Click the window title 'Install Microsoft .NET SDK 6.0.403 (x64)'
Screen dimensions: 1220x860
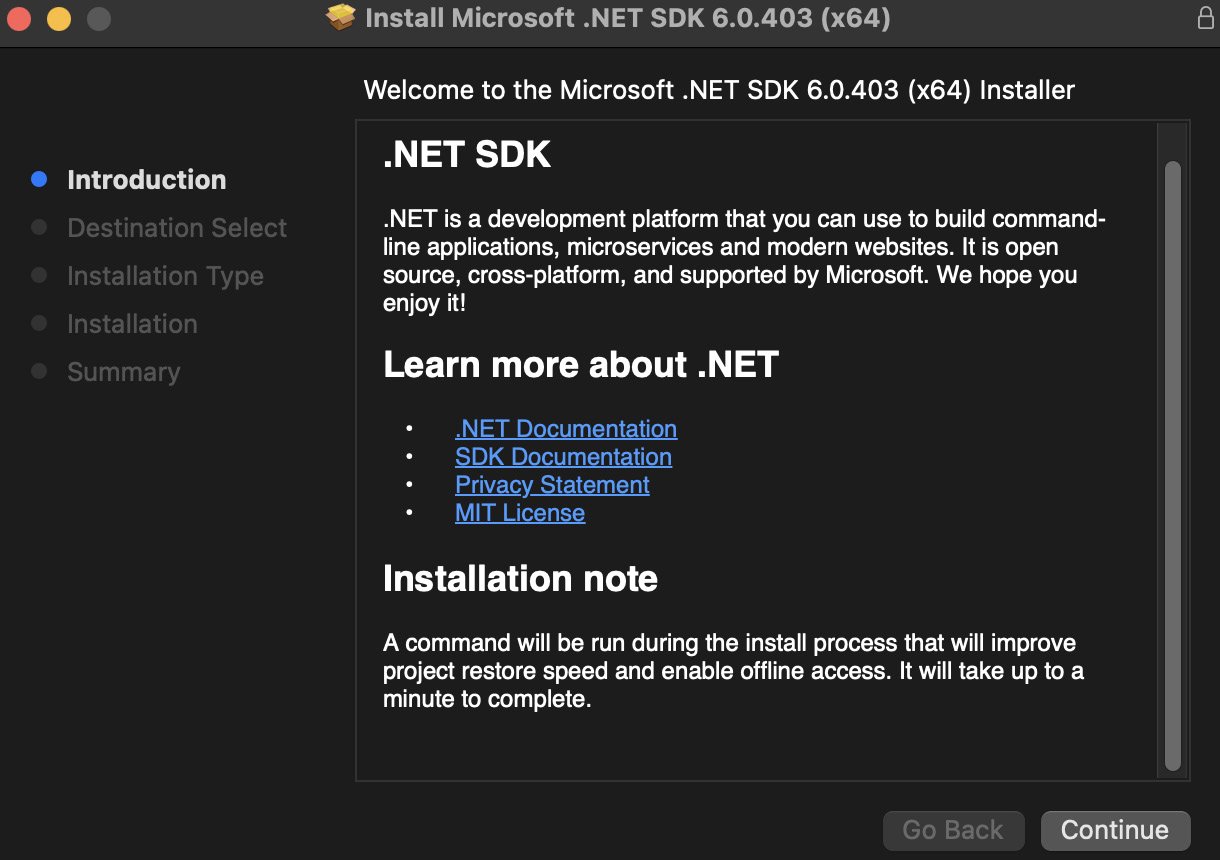click(628, 18)
